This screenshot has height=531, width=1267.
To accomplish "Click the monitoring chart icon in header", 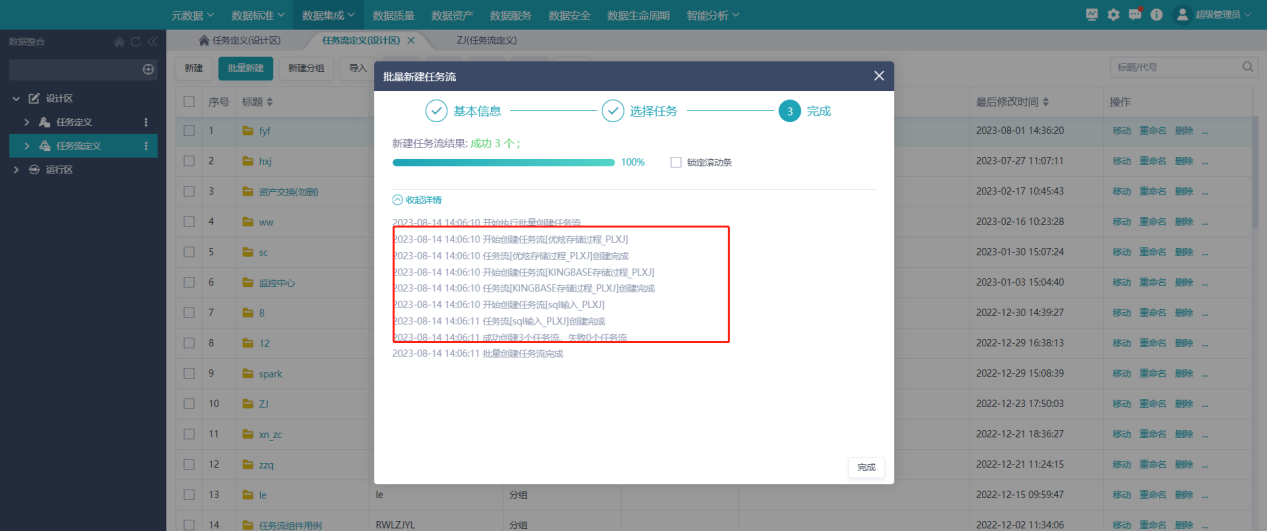I will click(1091, 15).
